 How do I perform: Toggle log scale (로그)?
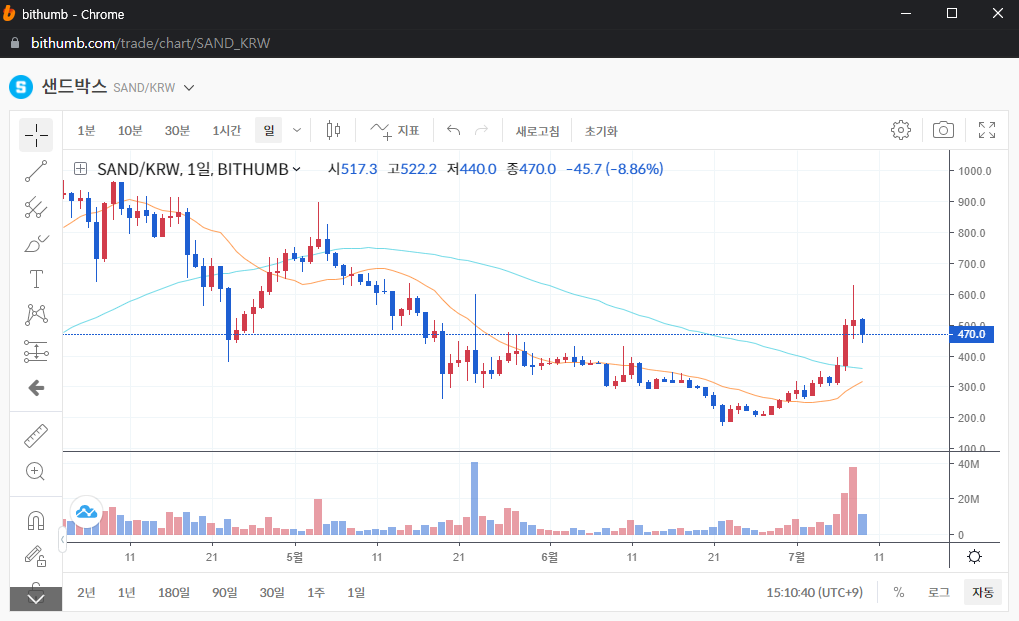tap(939, 592)
